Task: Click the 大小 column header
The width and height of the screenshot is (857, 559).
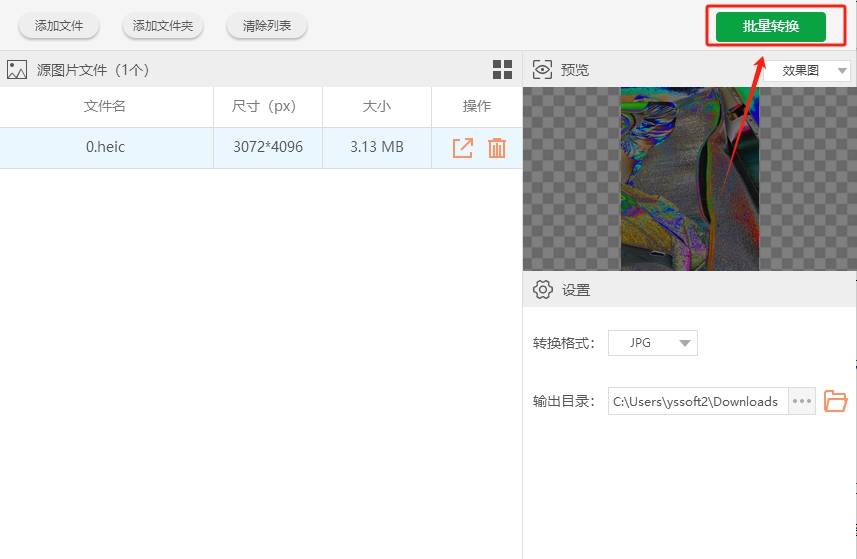Action: [x=377, y=106]
